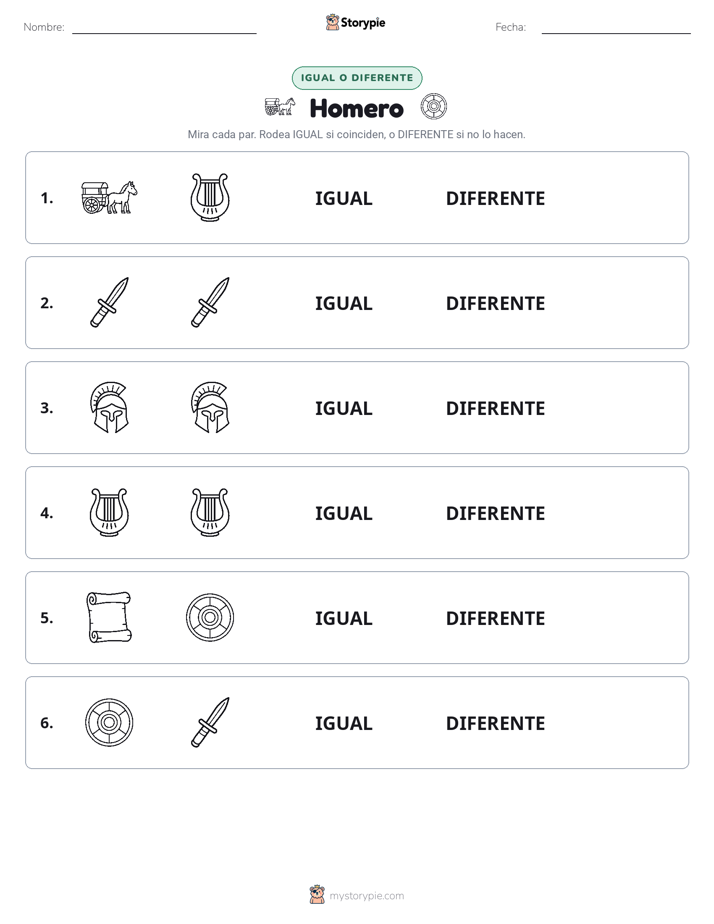Mark DIFERENTE for row 5
The height and width of the screenshot is (924, 714).
[495, 618]
